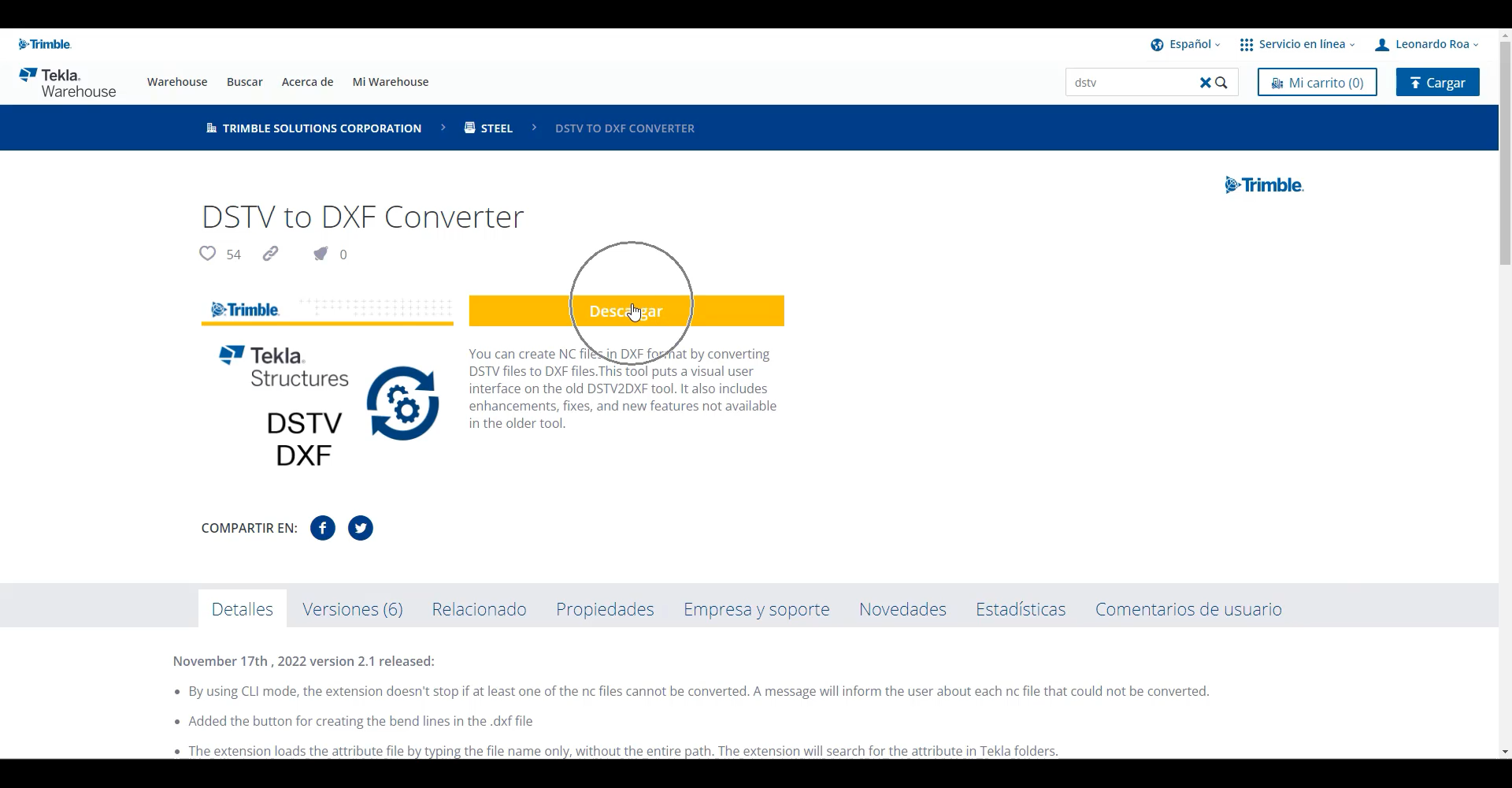Click the like count 54
This screenshot has width=1512, height=788.
pos(234,255)
